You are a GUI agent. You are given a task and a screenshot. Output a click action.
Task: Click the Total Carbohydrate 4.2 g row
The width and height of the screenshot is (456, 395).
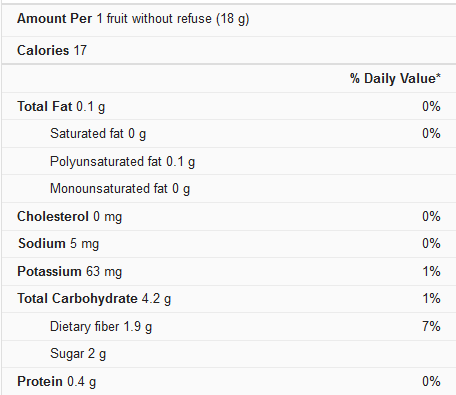[229, 299]
